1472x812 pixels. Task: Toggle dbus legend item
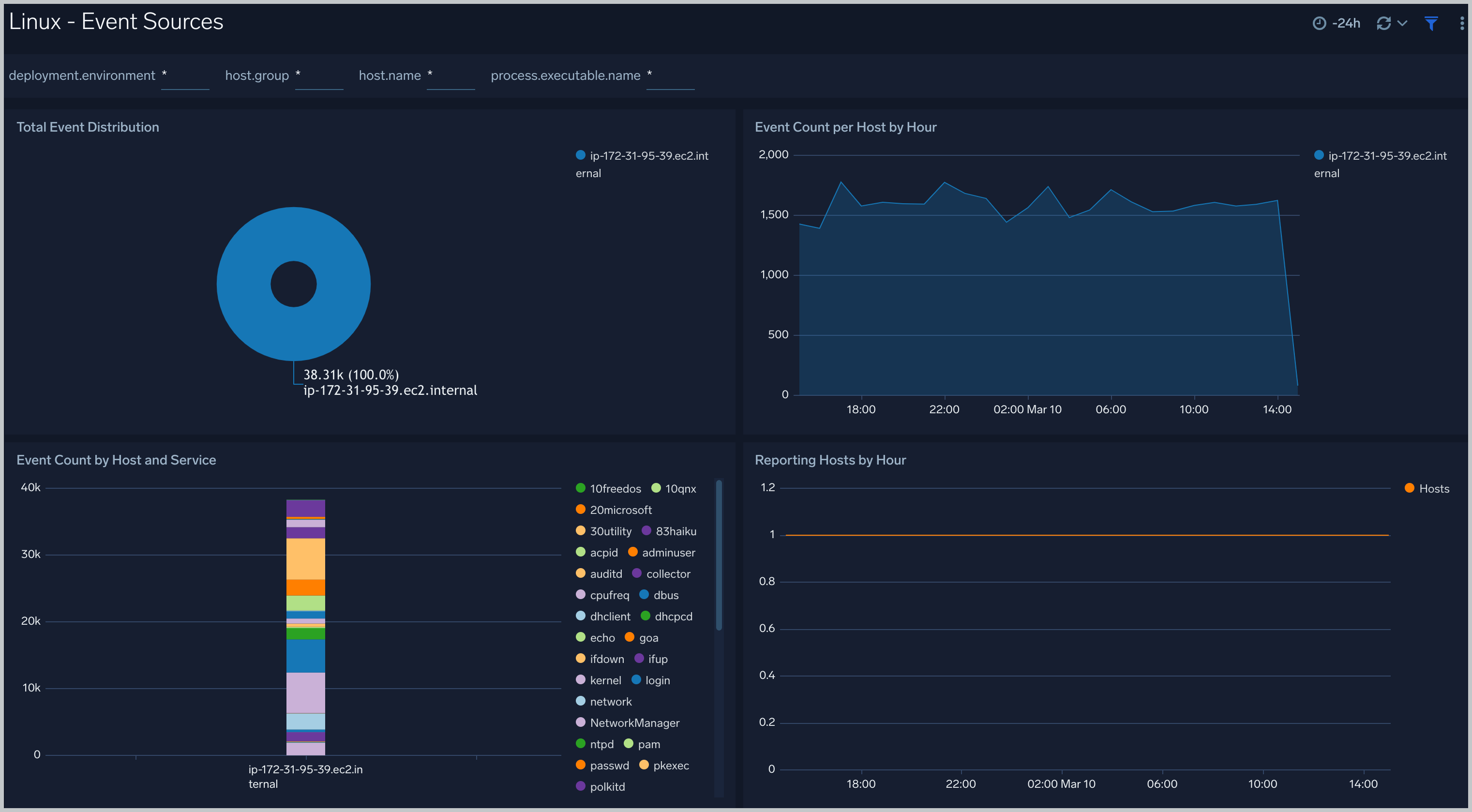click(659, 595)
